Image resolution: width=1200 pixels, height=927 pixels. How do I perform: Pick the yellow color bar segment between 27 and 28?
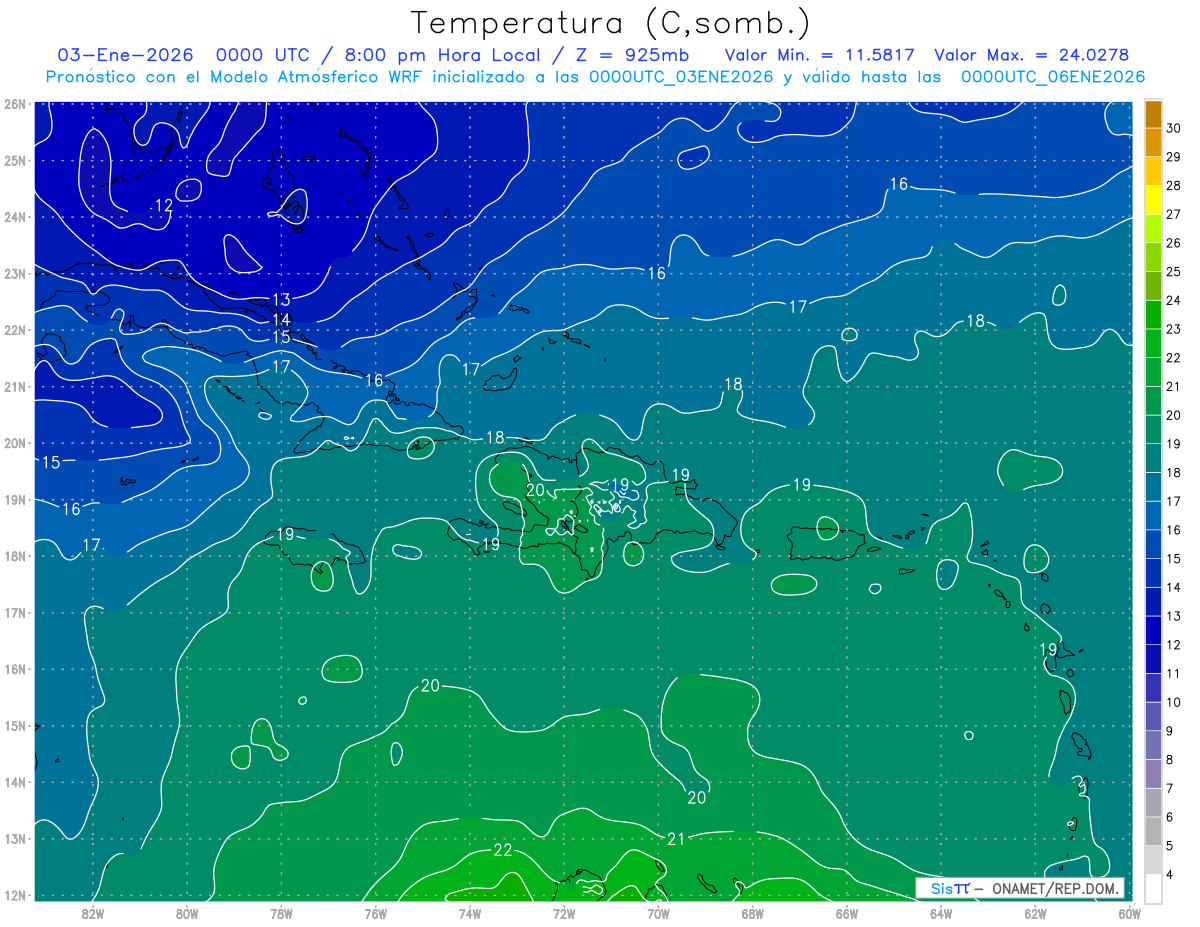pos(1153,200)
